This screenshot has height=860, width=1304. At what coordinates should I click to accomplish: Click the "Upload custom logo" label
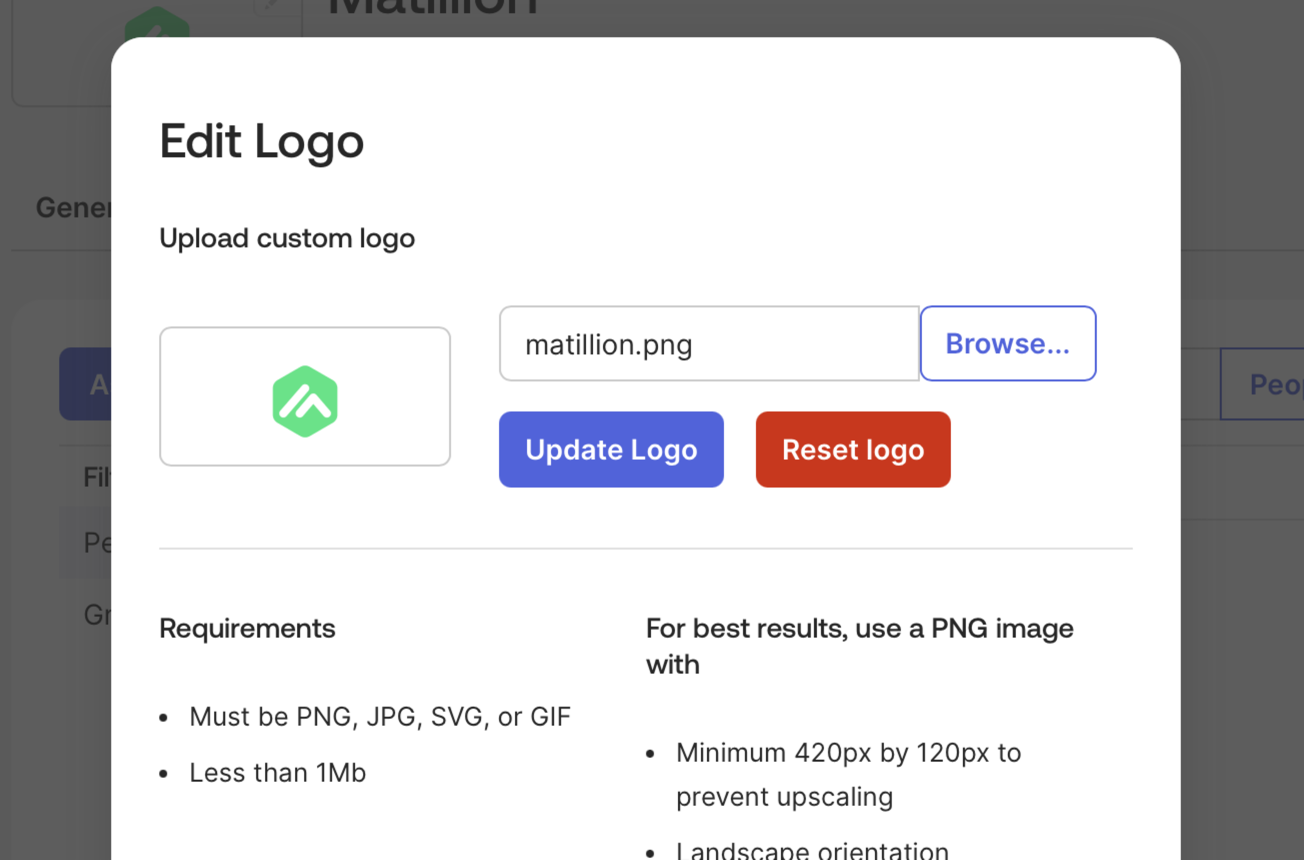(x=287, y=238)
